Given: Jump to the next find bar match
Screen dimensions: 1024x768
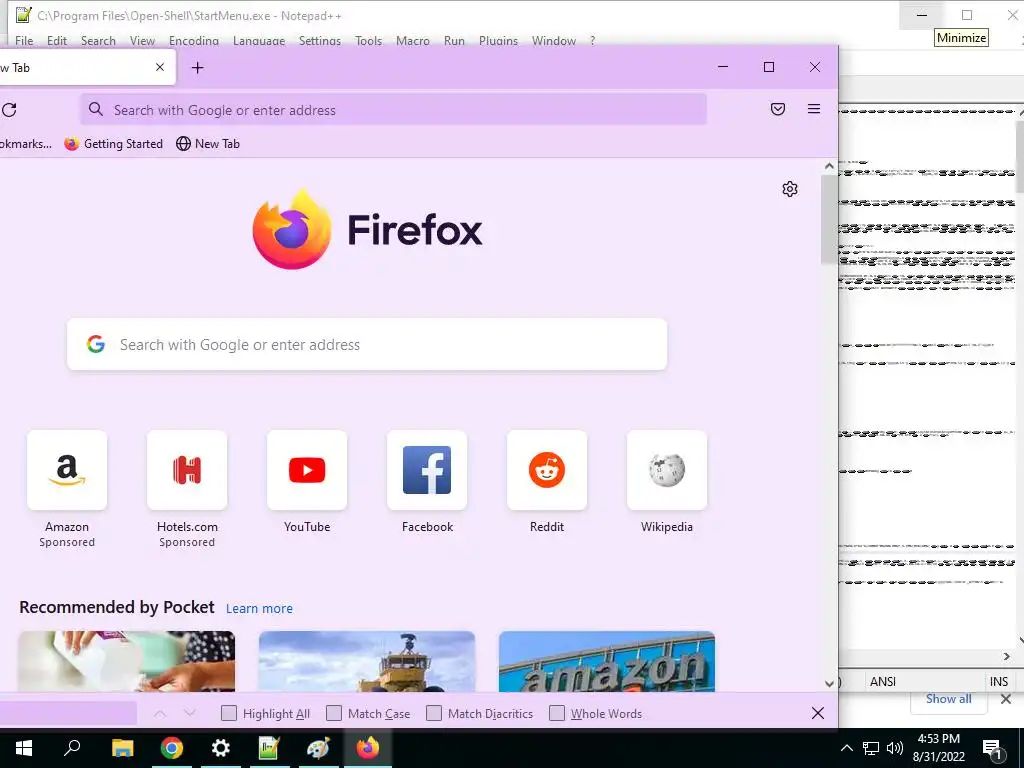Looking at the screenshot, I should [x=189, y=713].
